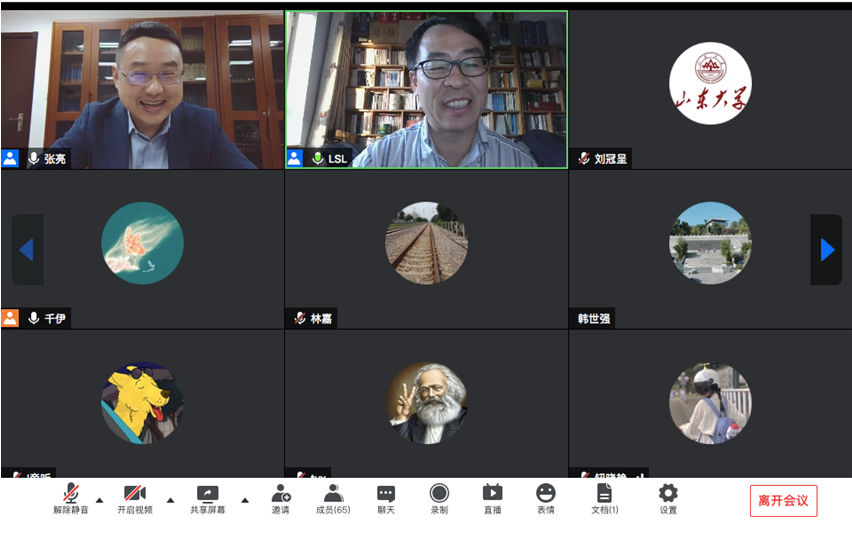Unmute microphone with 解除静音 button
This screenshot has width=852, height=536.
(71, 497)
